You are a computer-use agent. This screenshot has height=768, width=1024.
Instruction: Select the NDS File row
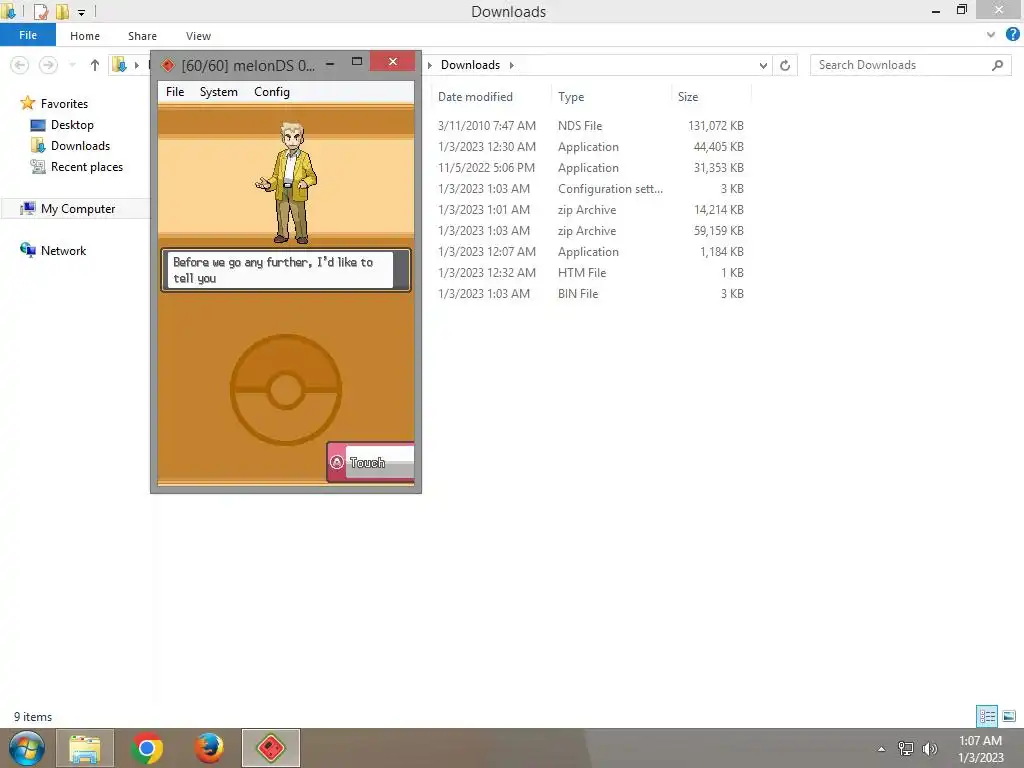point(590,125)
